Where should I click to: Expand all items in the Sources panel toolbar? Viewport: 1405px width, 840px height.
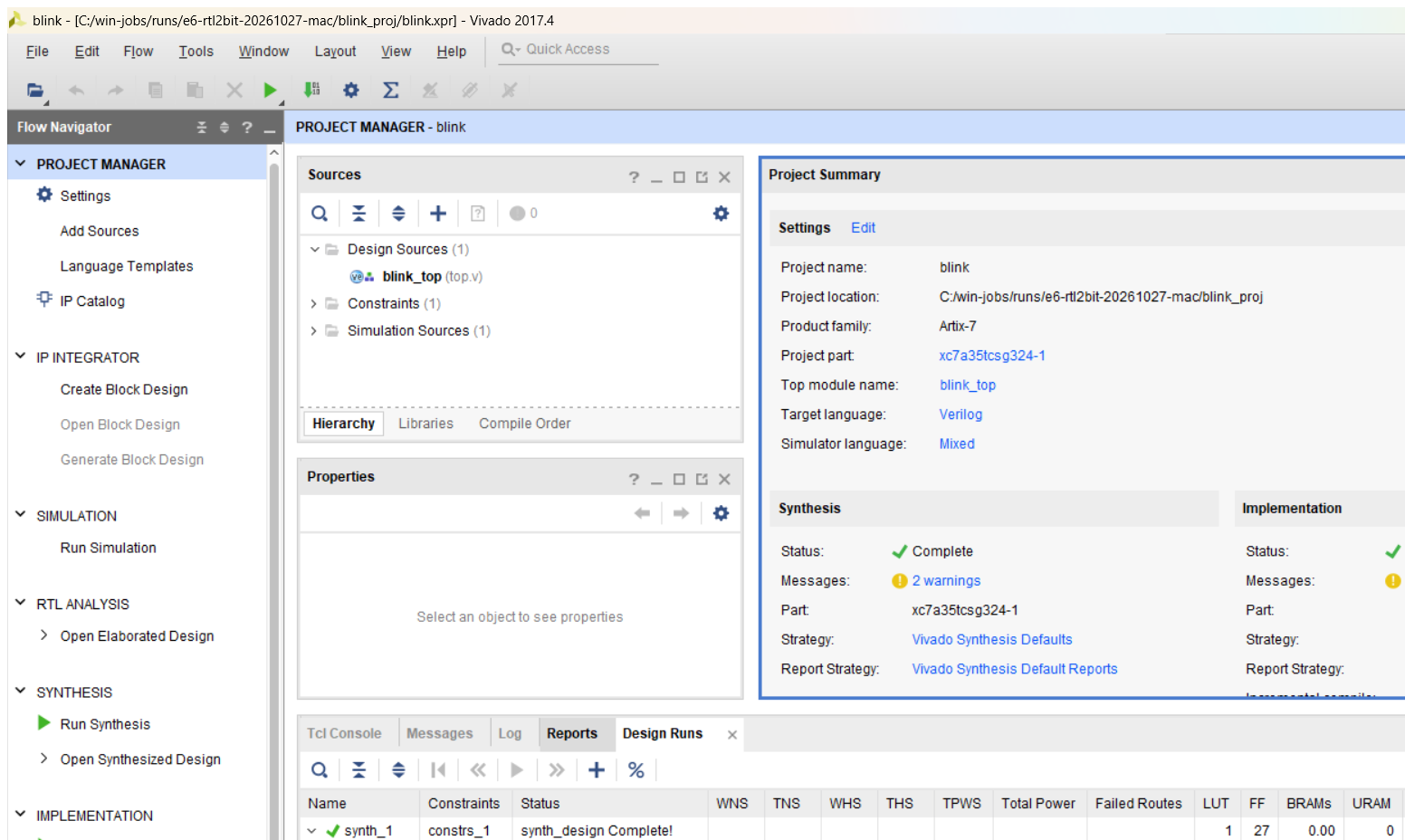pyautogui.click(x=398, y=214)
